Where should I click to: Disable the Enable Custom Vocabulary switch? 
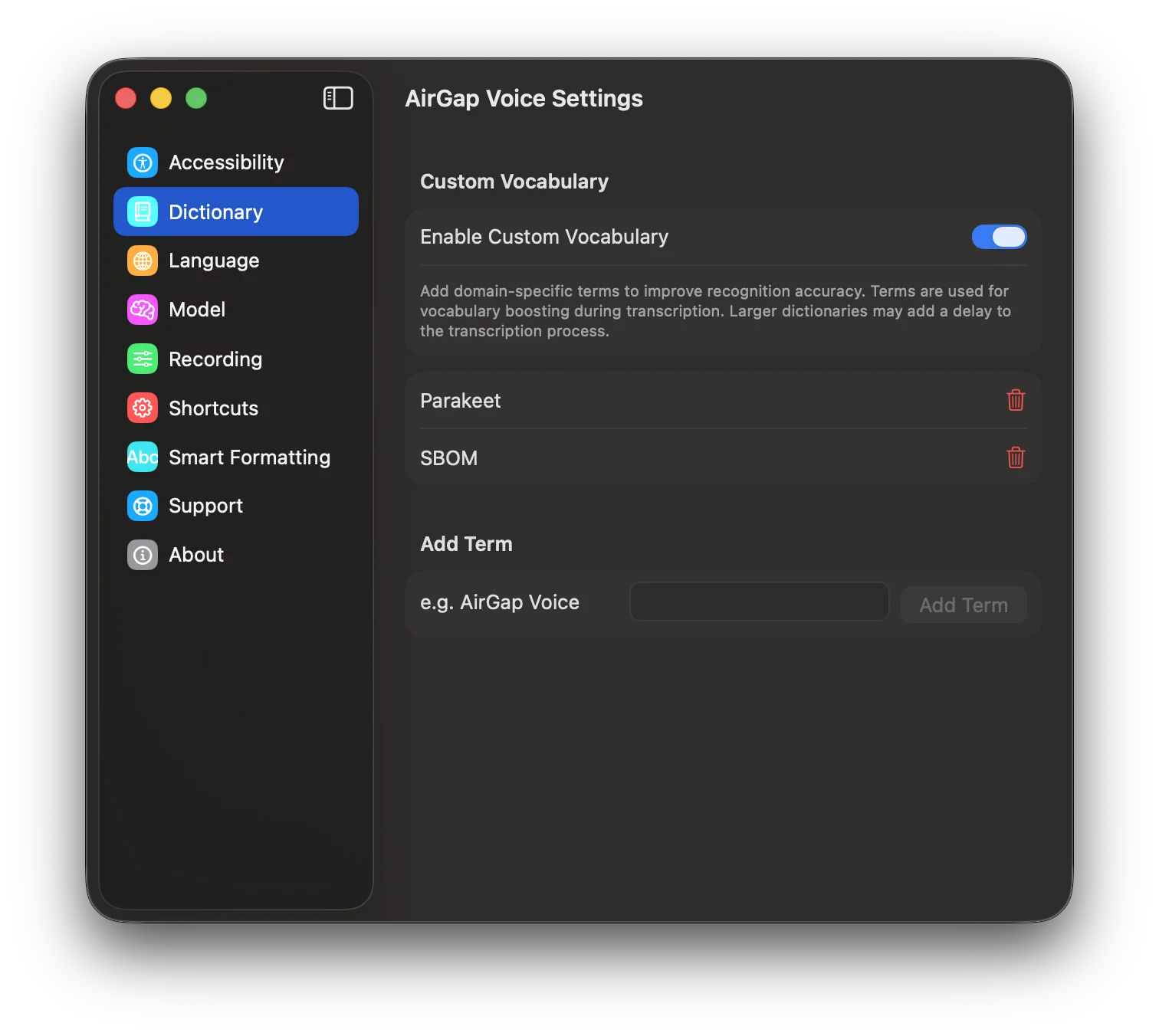pos(999,237)
